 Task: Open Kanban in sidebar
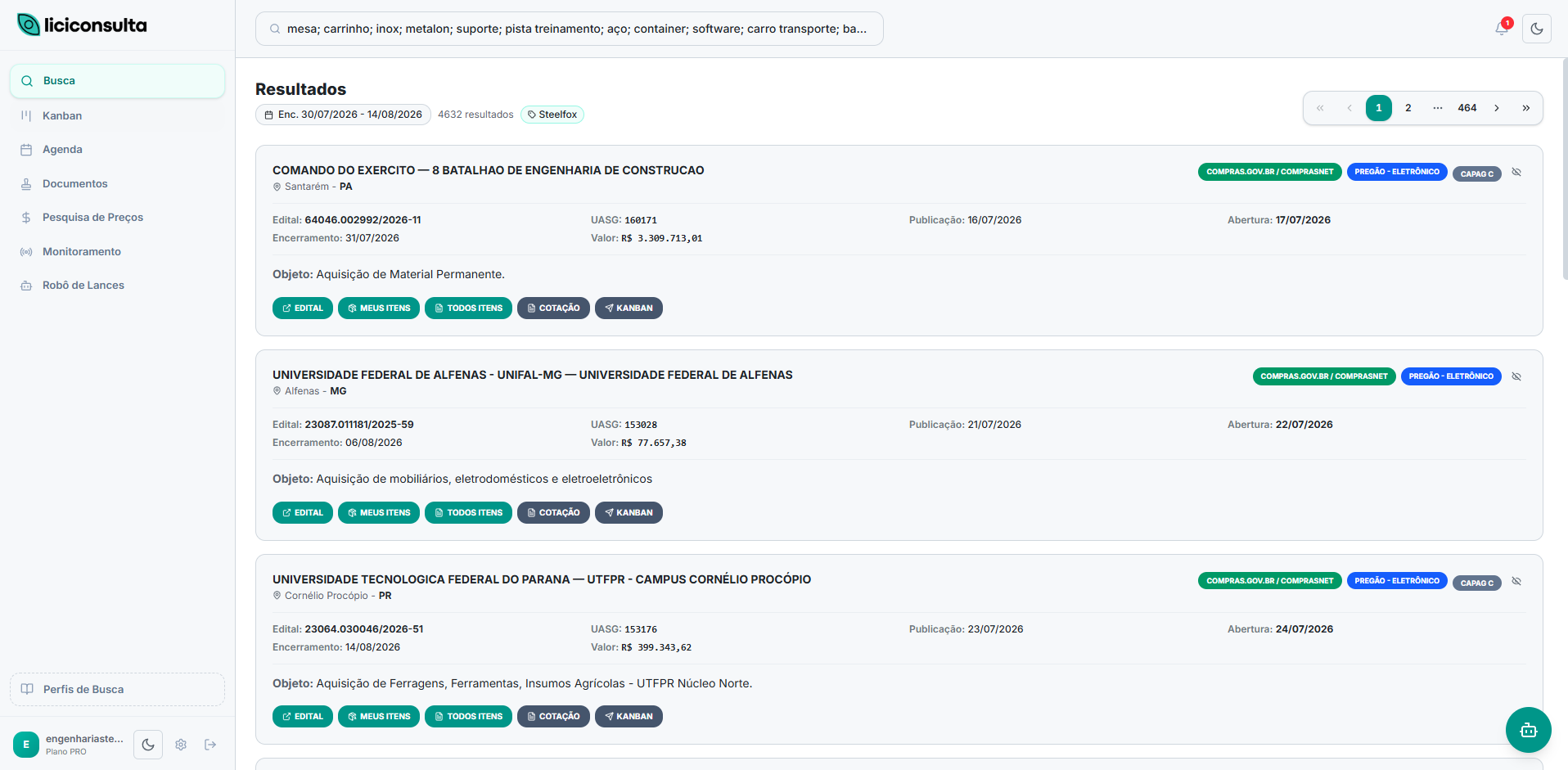(118, 115)
